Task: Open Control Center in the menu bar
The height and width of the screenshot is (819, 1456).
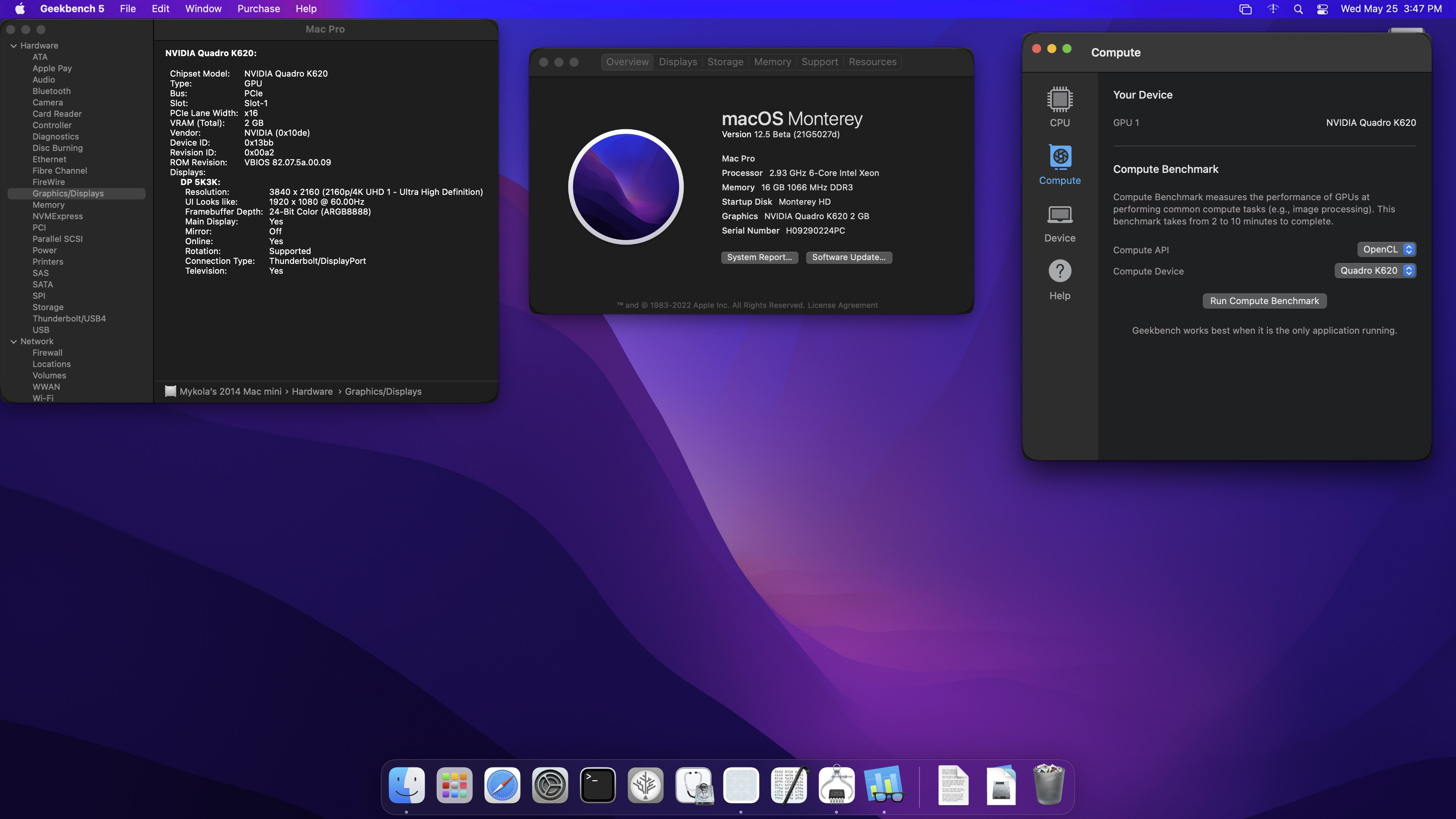Action: [x=1322, y=9]
